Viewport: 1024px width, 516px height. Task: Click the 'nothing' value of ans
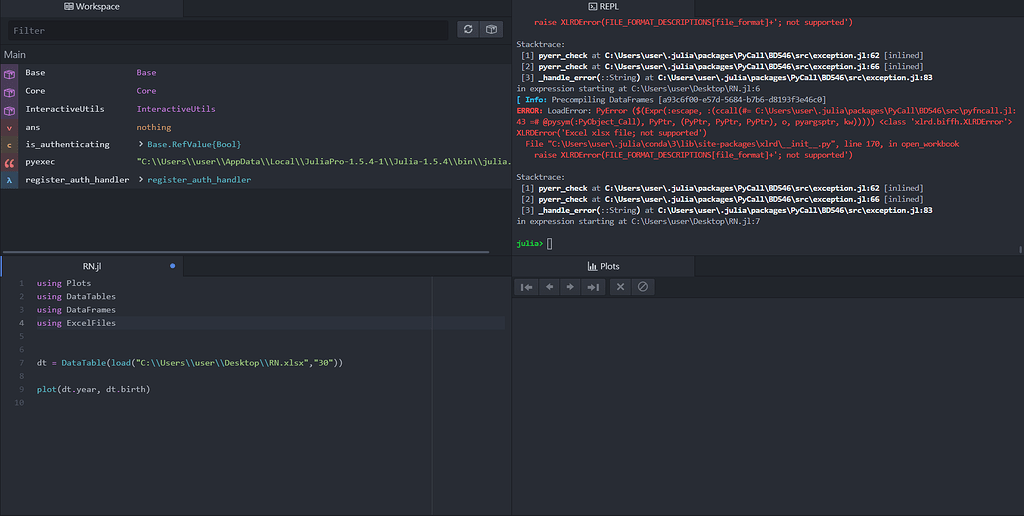(x=153, y=127)
